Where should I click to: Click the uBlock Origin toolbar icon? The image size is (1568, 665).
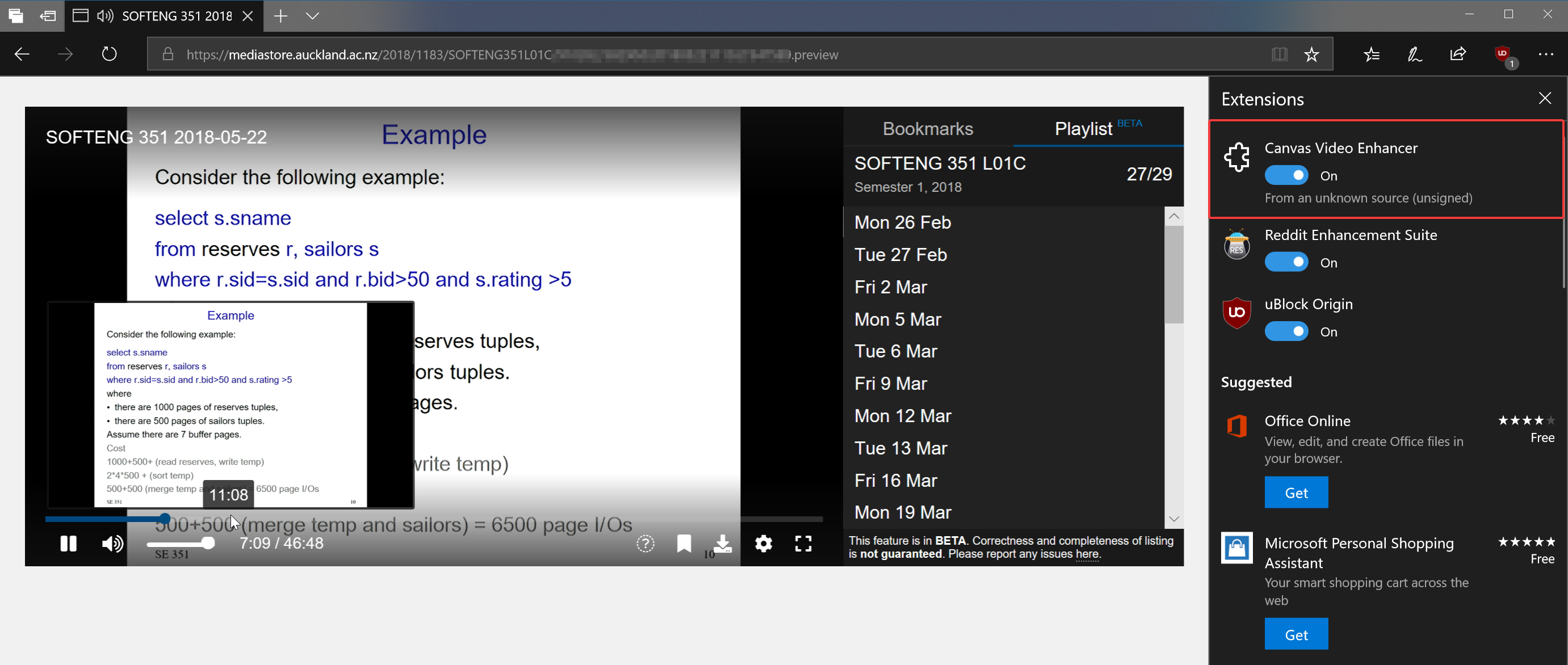coord(1503,54)
